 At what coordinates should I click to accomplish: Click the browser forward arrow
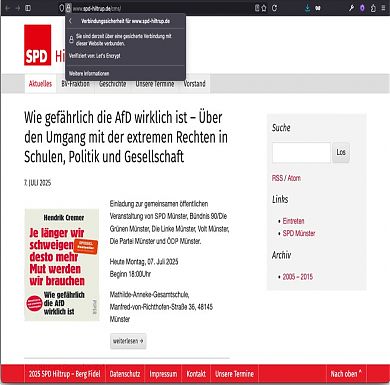click(x=18, y=8)
